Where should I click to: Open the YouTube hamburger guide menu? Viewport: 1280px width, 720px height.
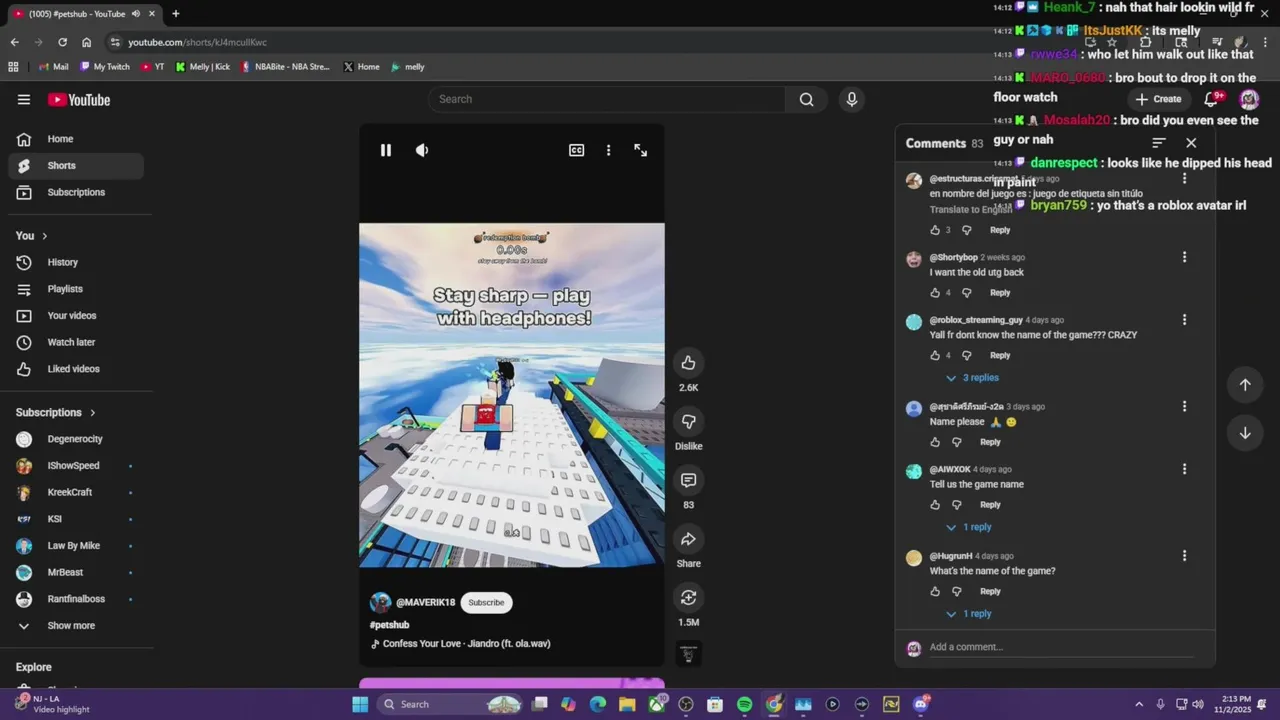(x=24, y=99)
